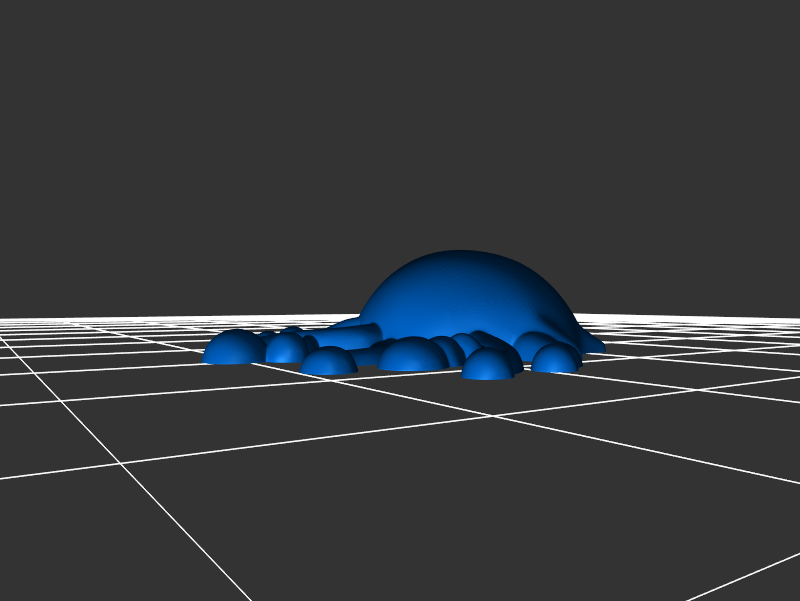The image size is (800, 601).
Task: Select the hemisphere nearest the camera
Action: pos(489,366)
